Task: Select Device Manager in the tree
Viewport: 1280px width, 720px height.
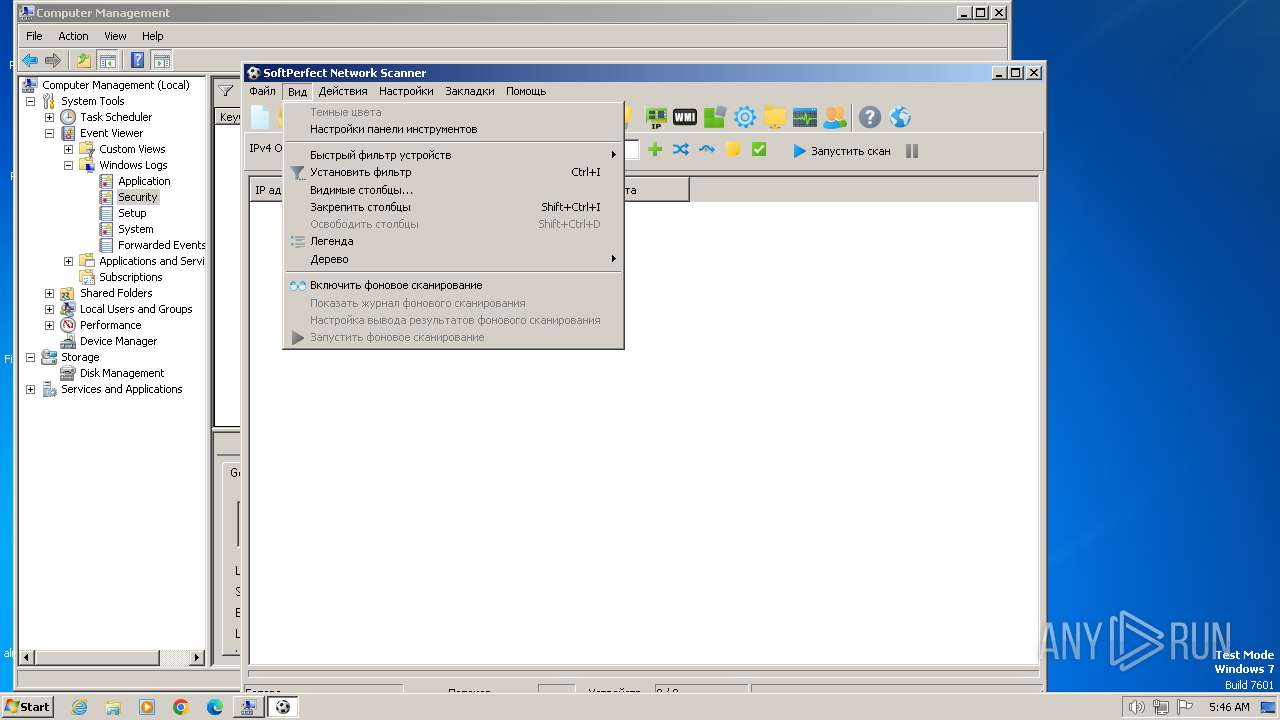Action: coord(118,341)
